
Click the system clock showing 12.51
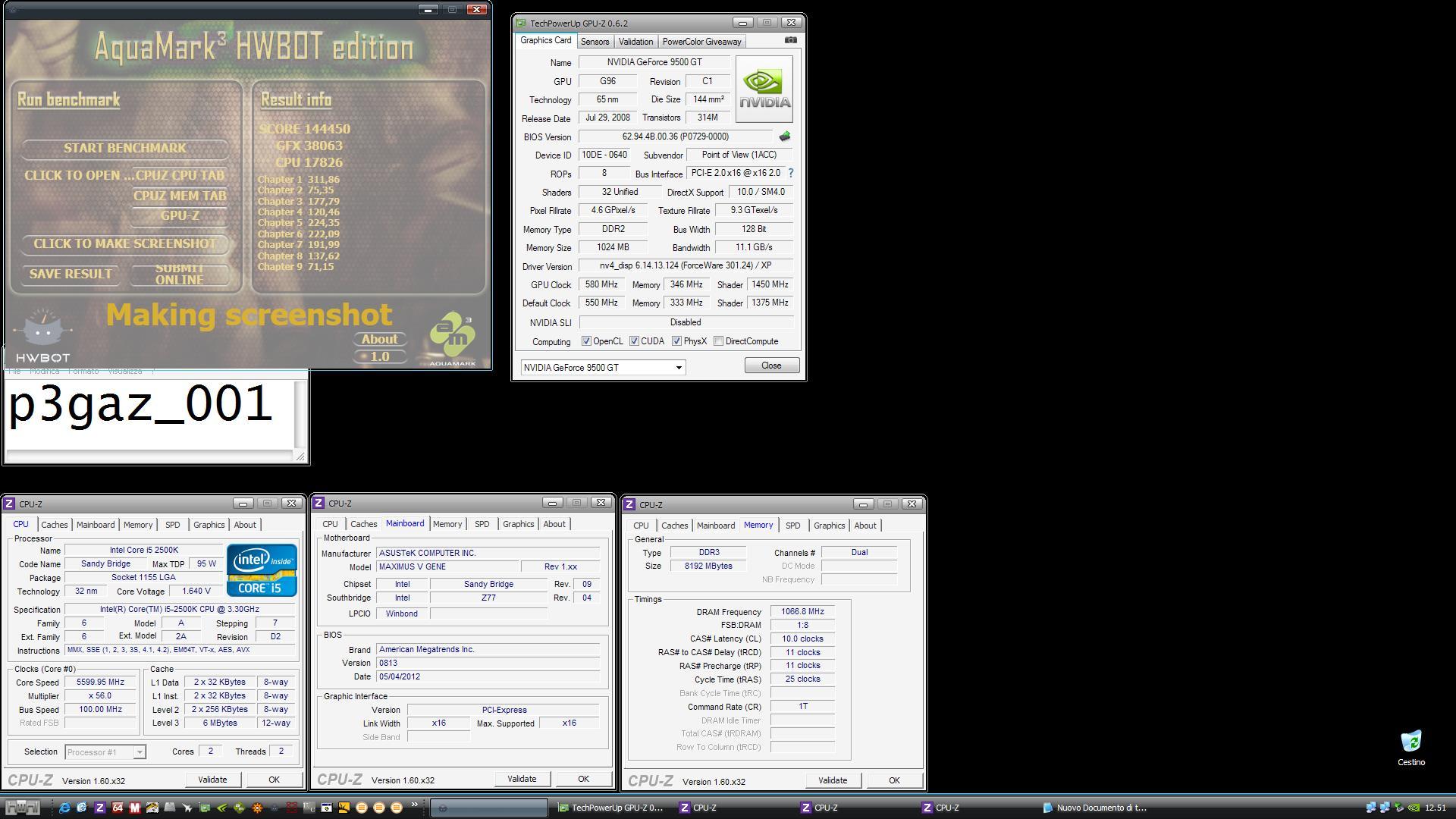1436,808
